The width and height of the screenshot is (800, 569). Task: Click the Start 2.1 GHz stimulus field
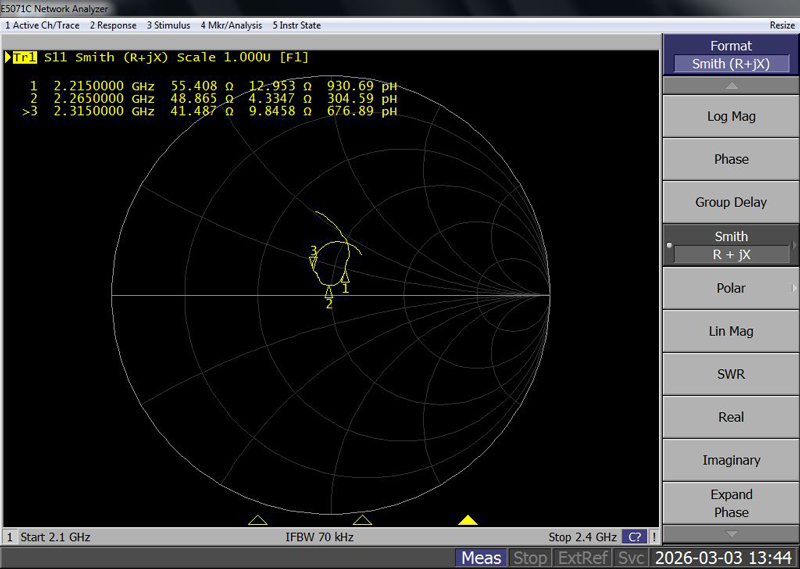pyautogui.click(x=56, y=537)
